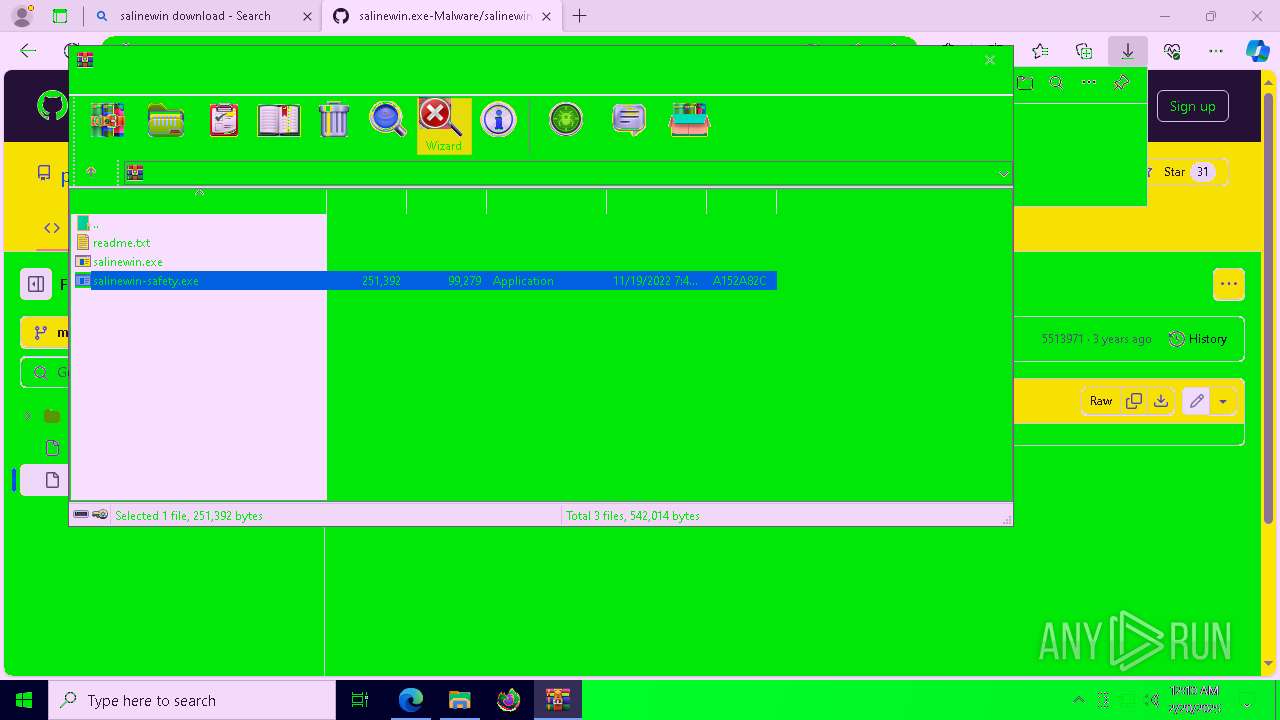This screenshot has width=1280, height=720.
Task: Click the View file book icon
Action: [278, 120]
